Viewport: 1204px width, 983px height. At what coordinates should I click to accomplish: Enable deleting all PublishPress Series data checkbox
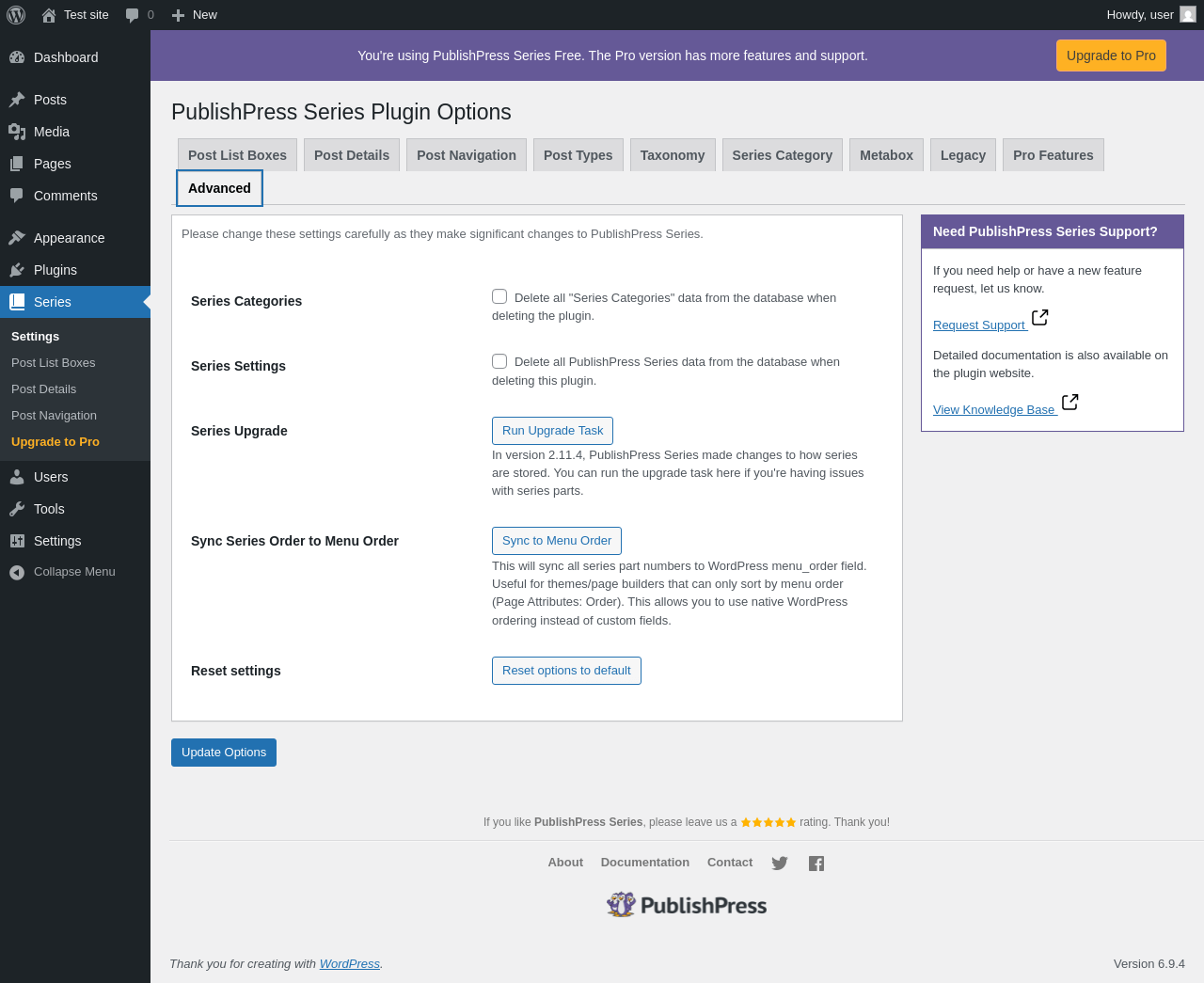499,361
